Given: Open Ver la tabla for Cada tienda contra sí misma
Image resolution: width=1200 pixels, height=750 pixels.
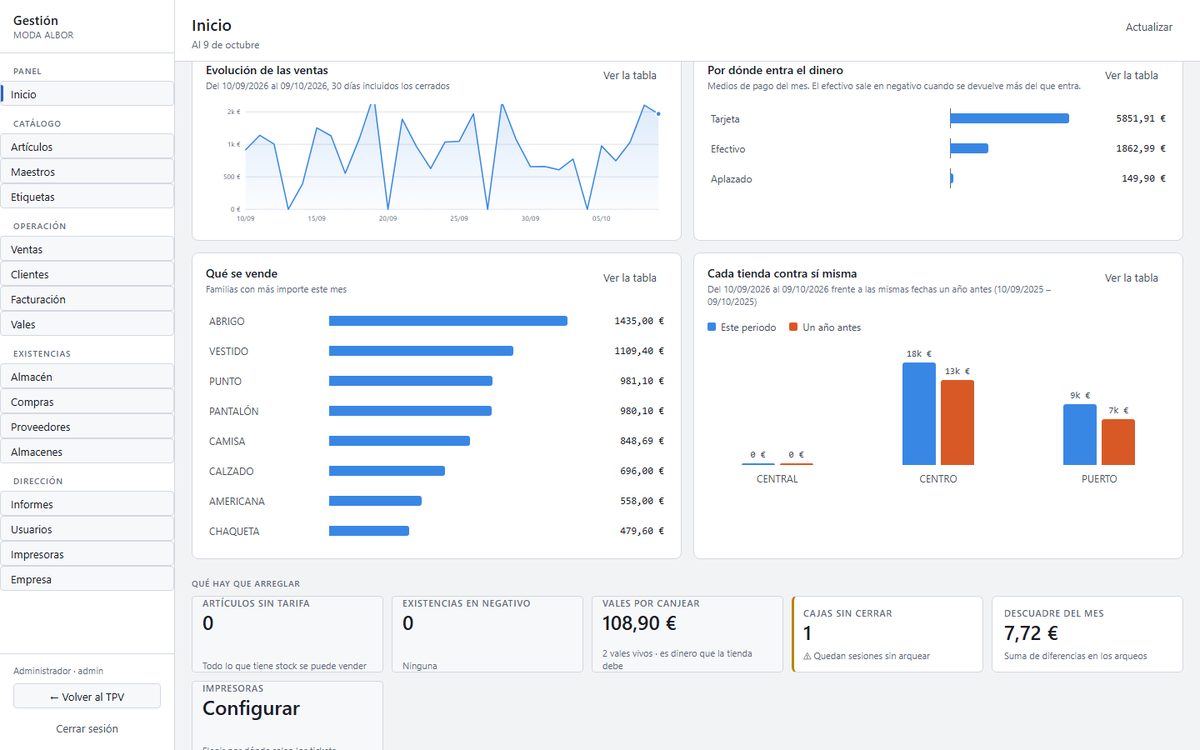Looking at the screenshot, I should [1132, 278].
